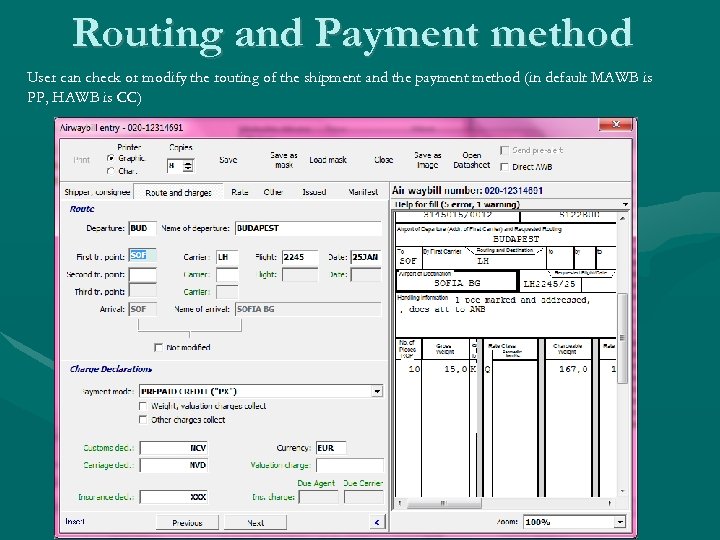Screen dimensions: 720x540
Task: Click the Close toolbar command
Action: click(383, 160)
